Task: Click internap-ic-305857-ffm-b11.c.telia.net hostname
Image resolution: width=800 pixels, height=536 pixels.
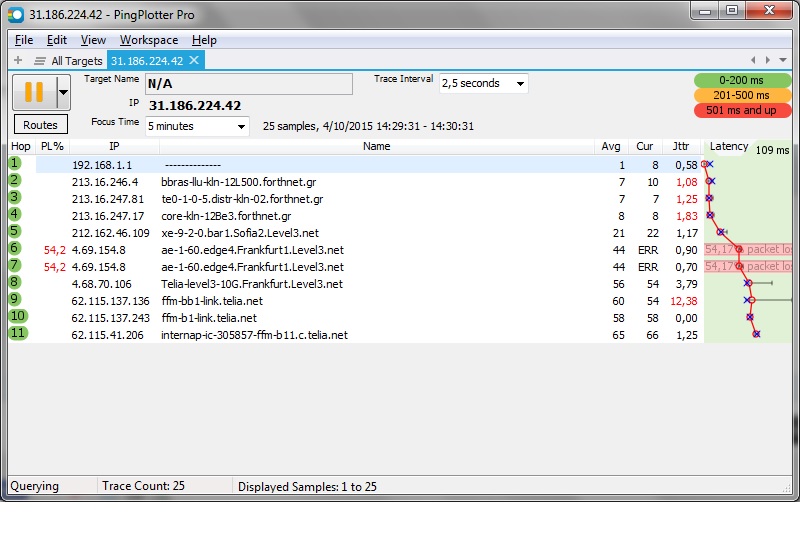Action: tap(254, 335)
